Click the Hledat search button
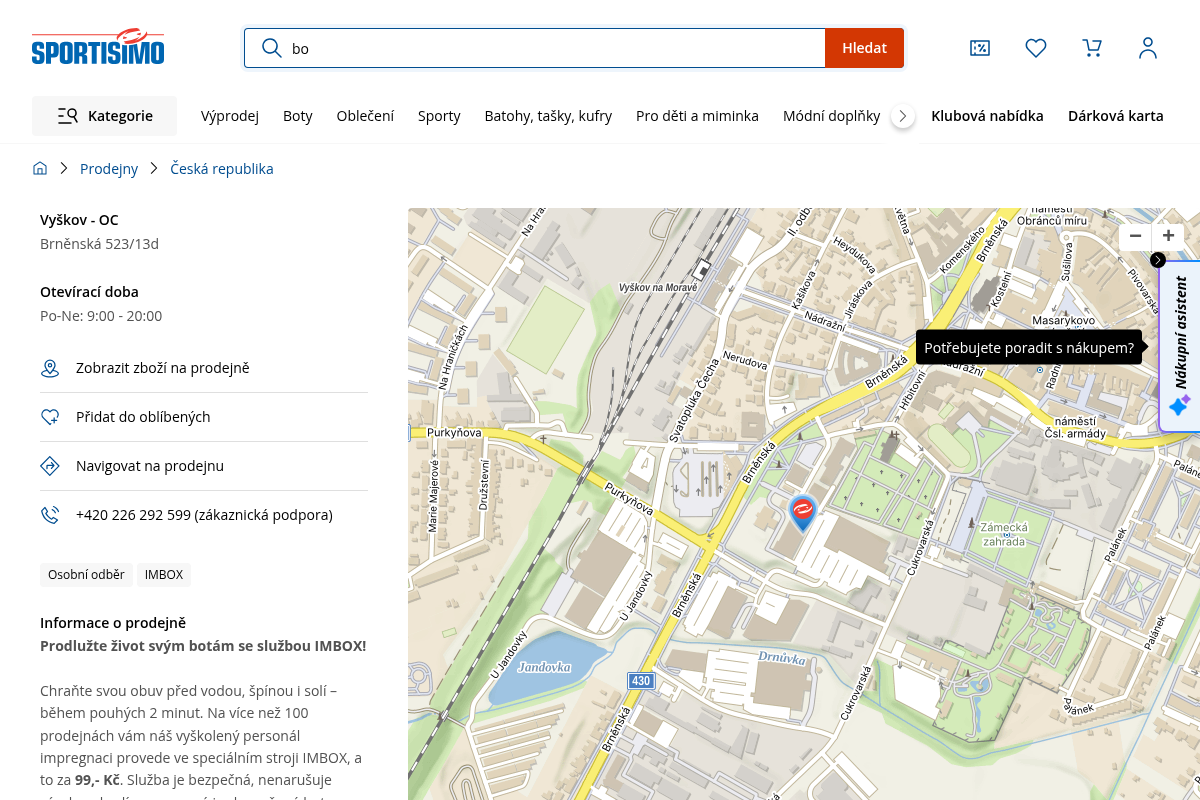This screenshot has height=800, width=1200. click(x=864, y=48)
